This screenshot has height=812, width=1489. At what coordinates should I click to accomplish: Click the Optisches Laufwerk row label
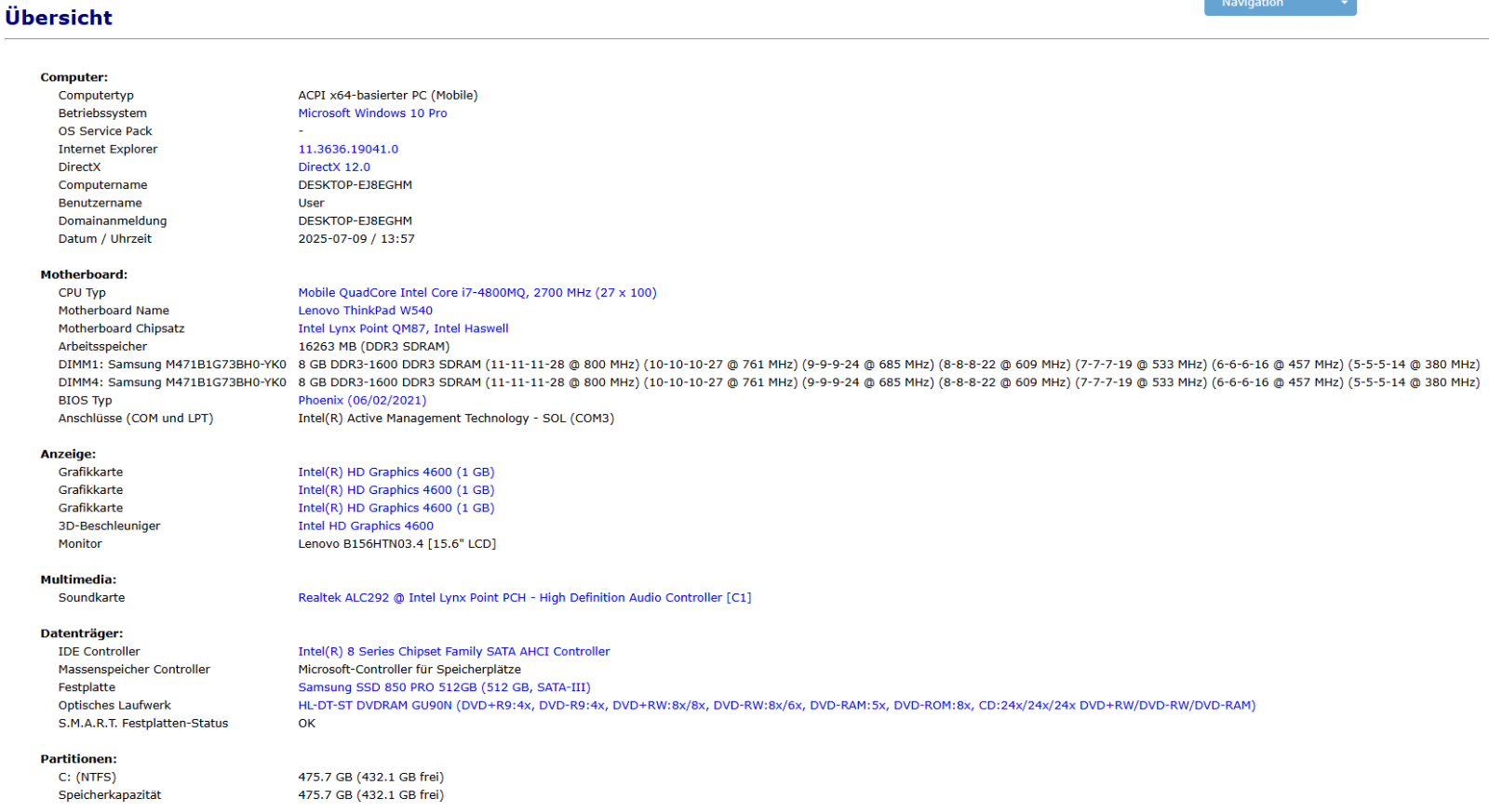point(114,705)
